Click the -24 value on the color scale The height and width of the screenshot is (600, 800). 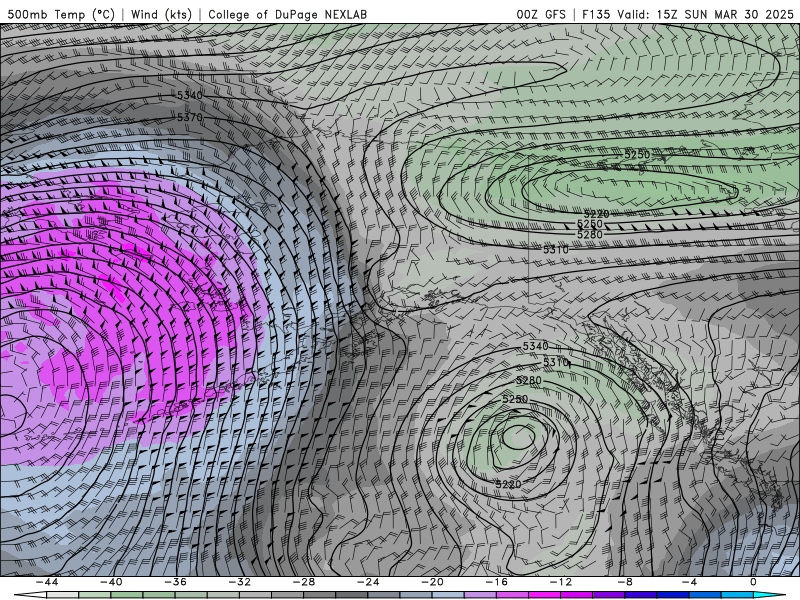[368, 582]
